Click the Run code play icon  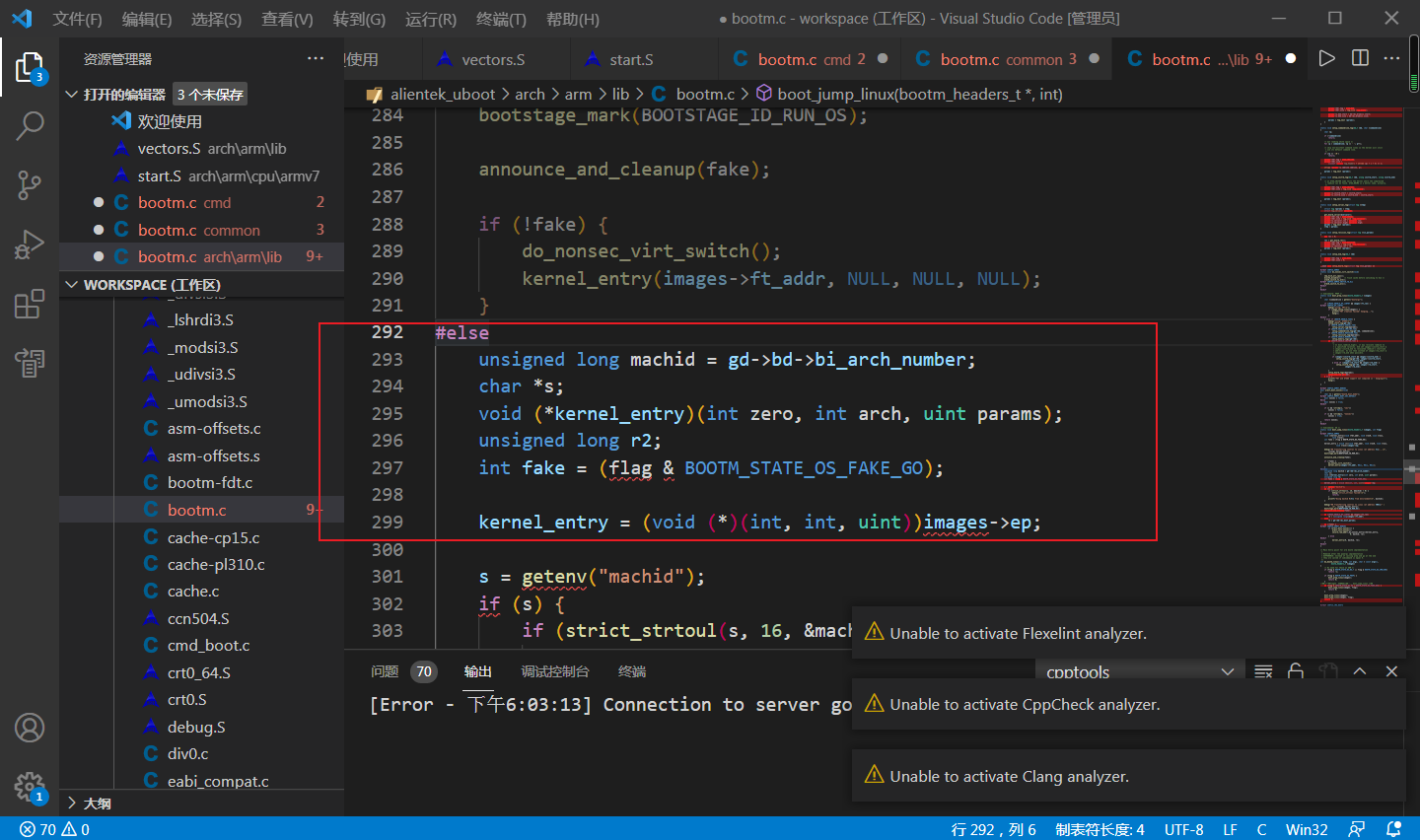(x=1327, y=58)
